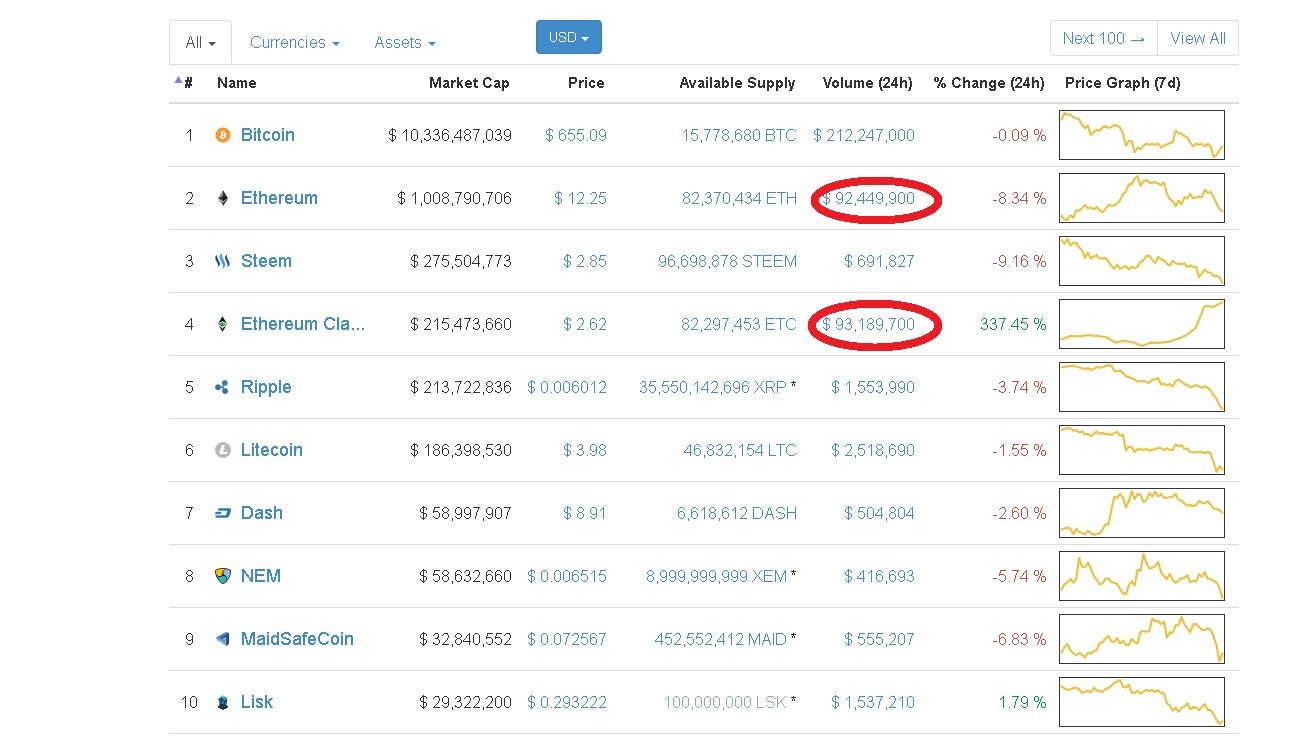Go to Next 100 coins
The image size is (1289, 736).
click(1104, 38)
